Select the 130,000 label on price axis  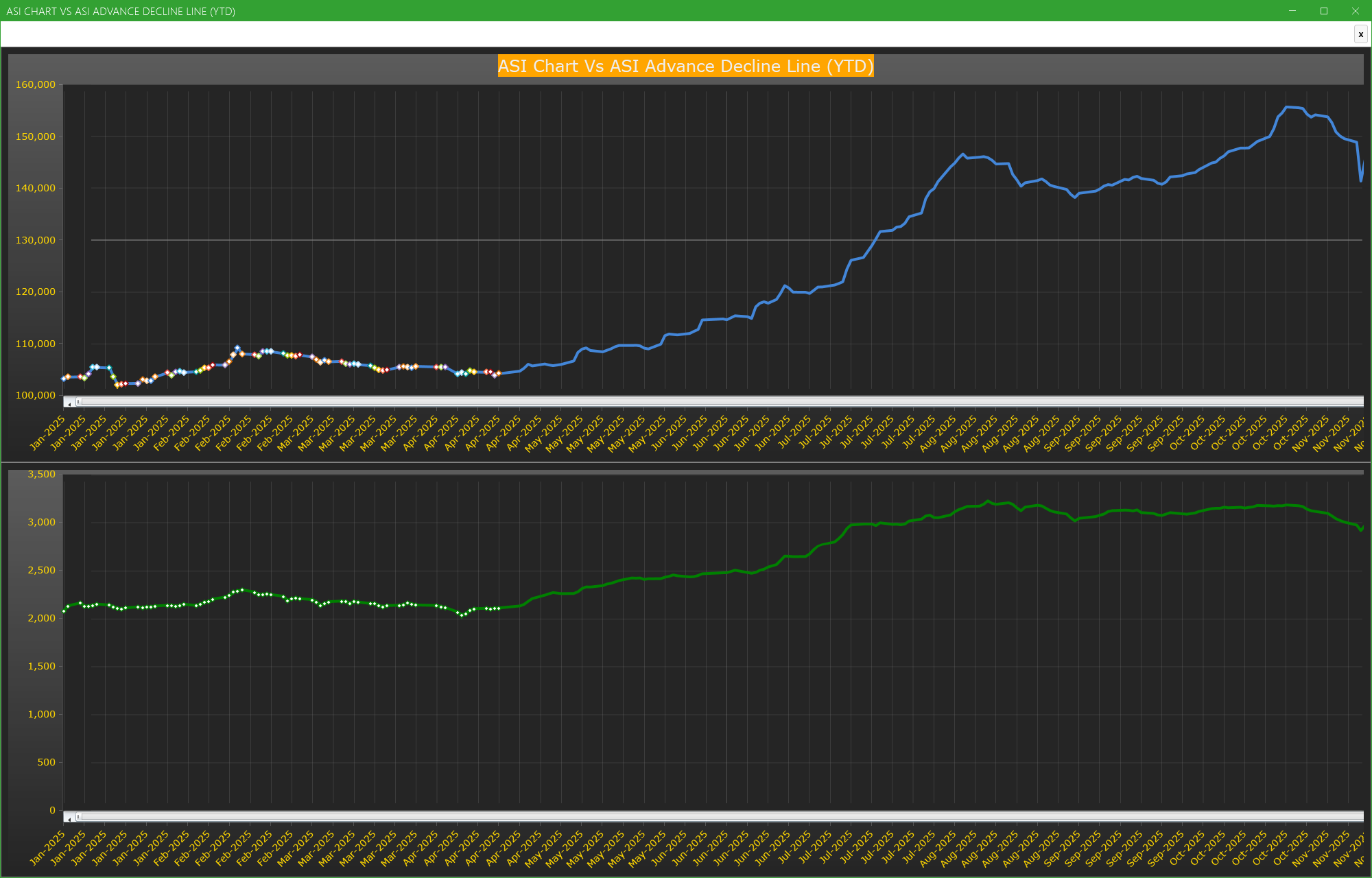(x=36, y=240)
